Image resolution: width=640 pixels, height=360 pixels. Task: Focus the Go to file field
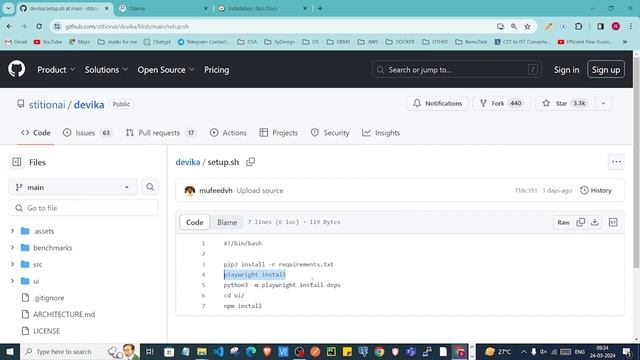[83, 208]
